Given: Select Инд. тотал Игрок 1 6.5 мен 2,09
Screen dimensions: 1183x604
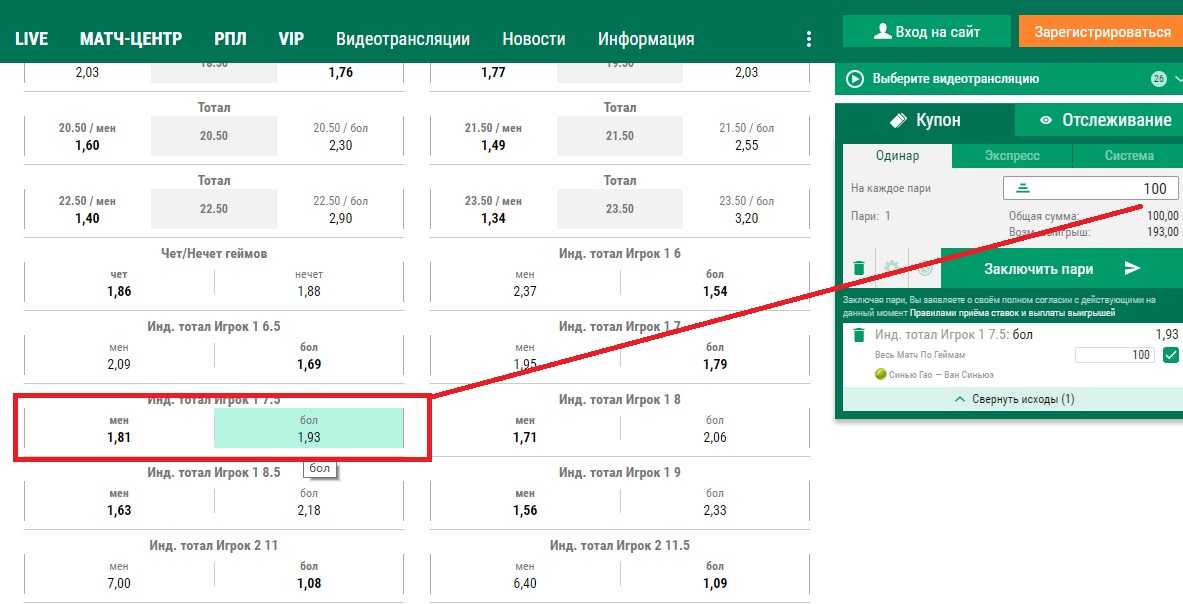Looking at the screenshot, I should tap(119, 356).
